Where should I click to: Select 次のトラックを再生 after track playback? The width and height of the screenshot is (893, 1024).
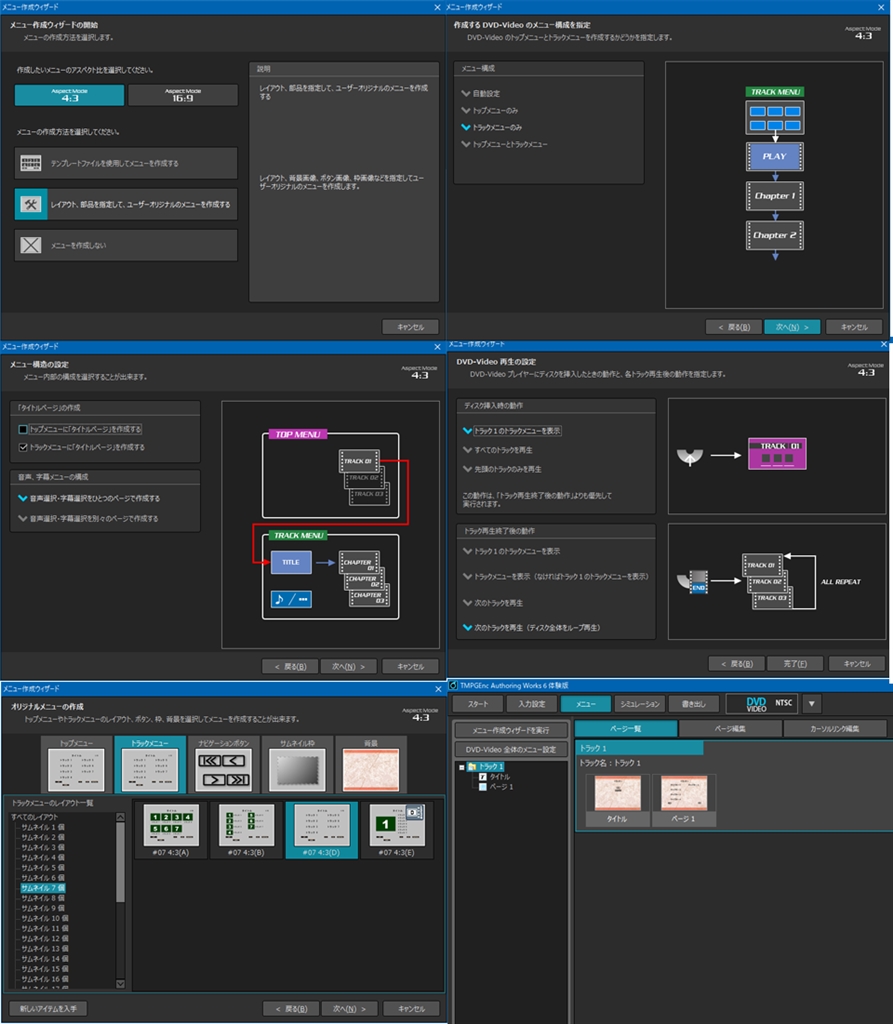coord(493,603)
